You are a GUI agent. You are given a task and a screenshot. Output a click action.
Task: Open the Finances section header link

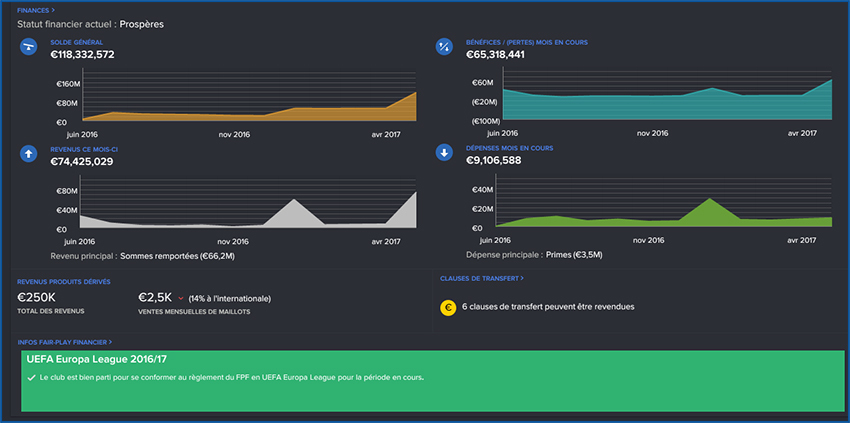coord(35,9)
